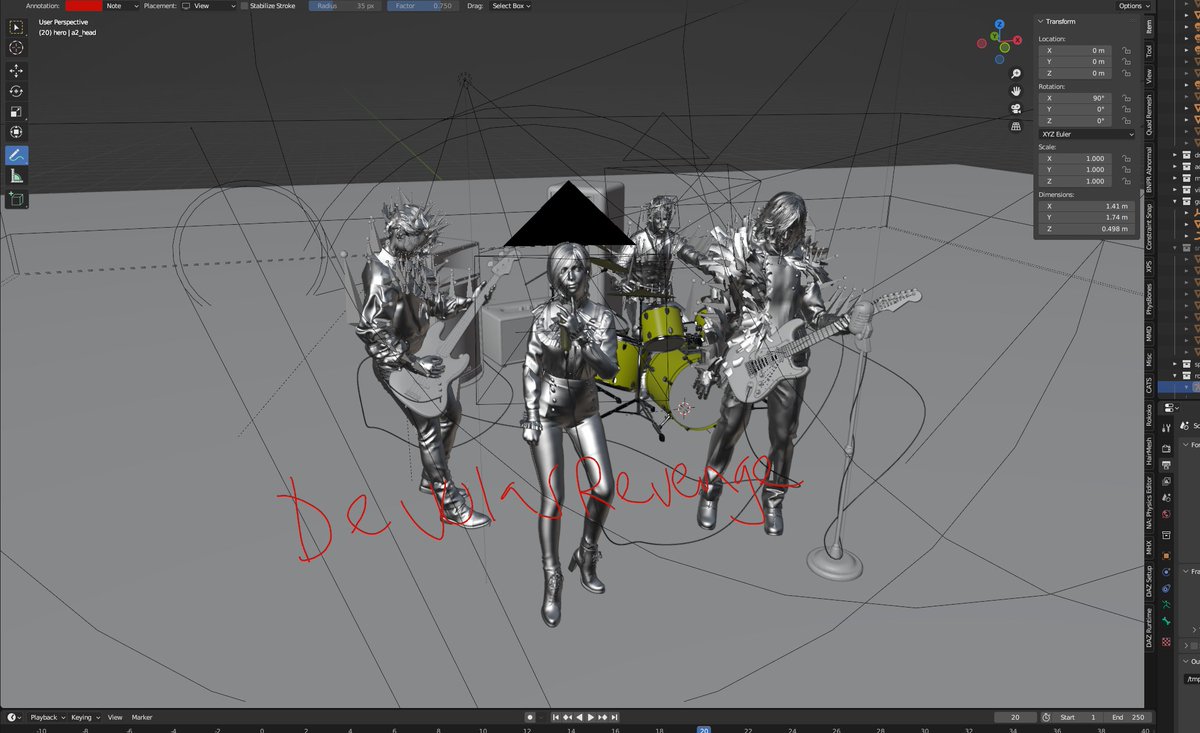
Task: Open the MMD sidebar tab
Action: point(1148,335)
